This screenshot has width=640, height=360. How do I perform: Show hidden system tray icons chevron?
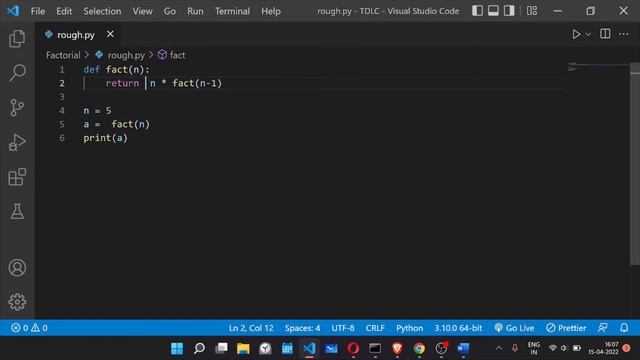(x=499, y=349)
